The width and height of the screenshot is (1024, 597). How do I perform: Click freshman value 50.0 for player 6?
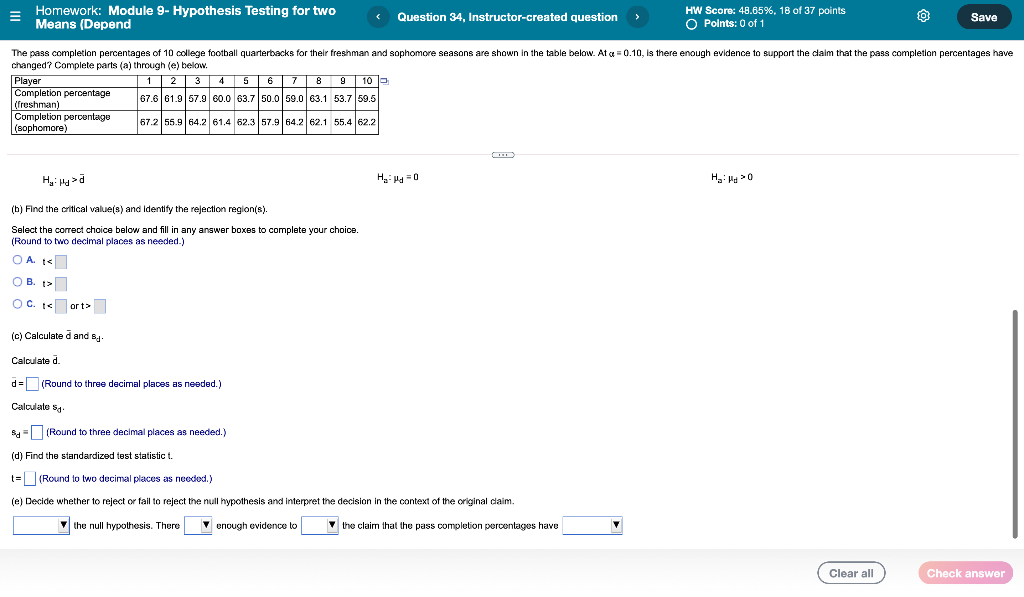pos(270,99)
